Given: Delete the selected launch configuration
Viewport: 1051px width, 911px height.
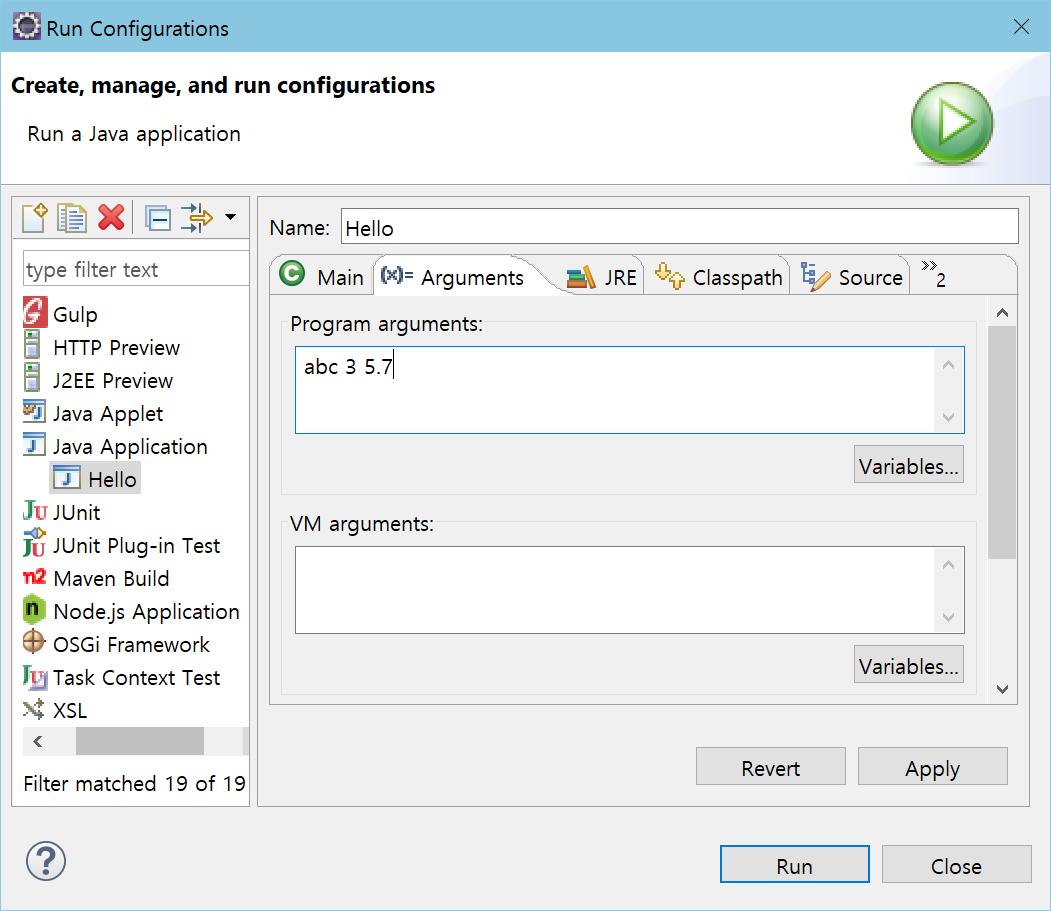Looking at the screenshot, I should point(111,217).
